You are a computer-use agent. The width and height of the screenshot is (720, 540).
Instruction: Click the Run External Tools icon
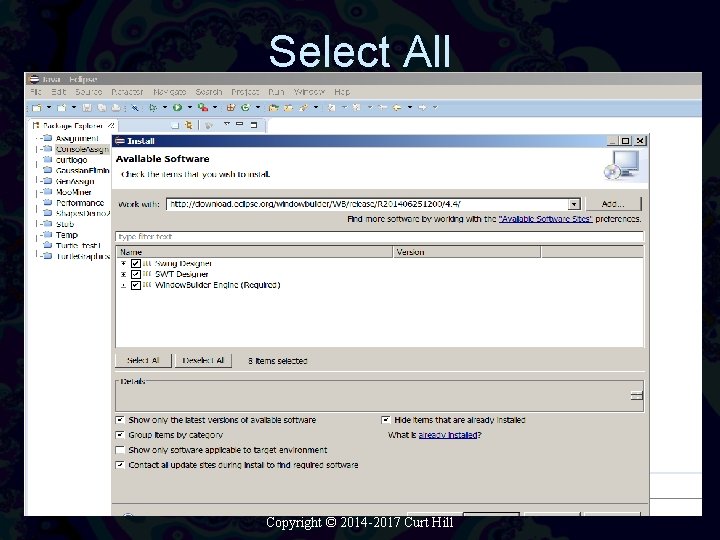(202, 108)
